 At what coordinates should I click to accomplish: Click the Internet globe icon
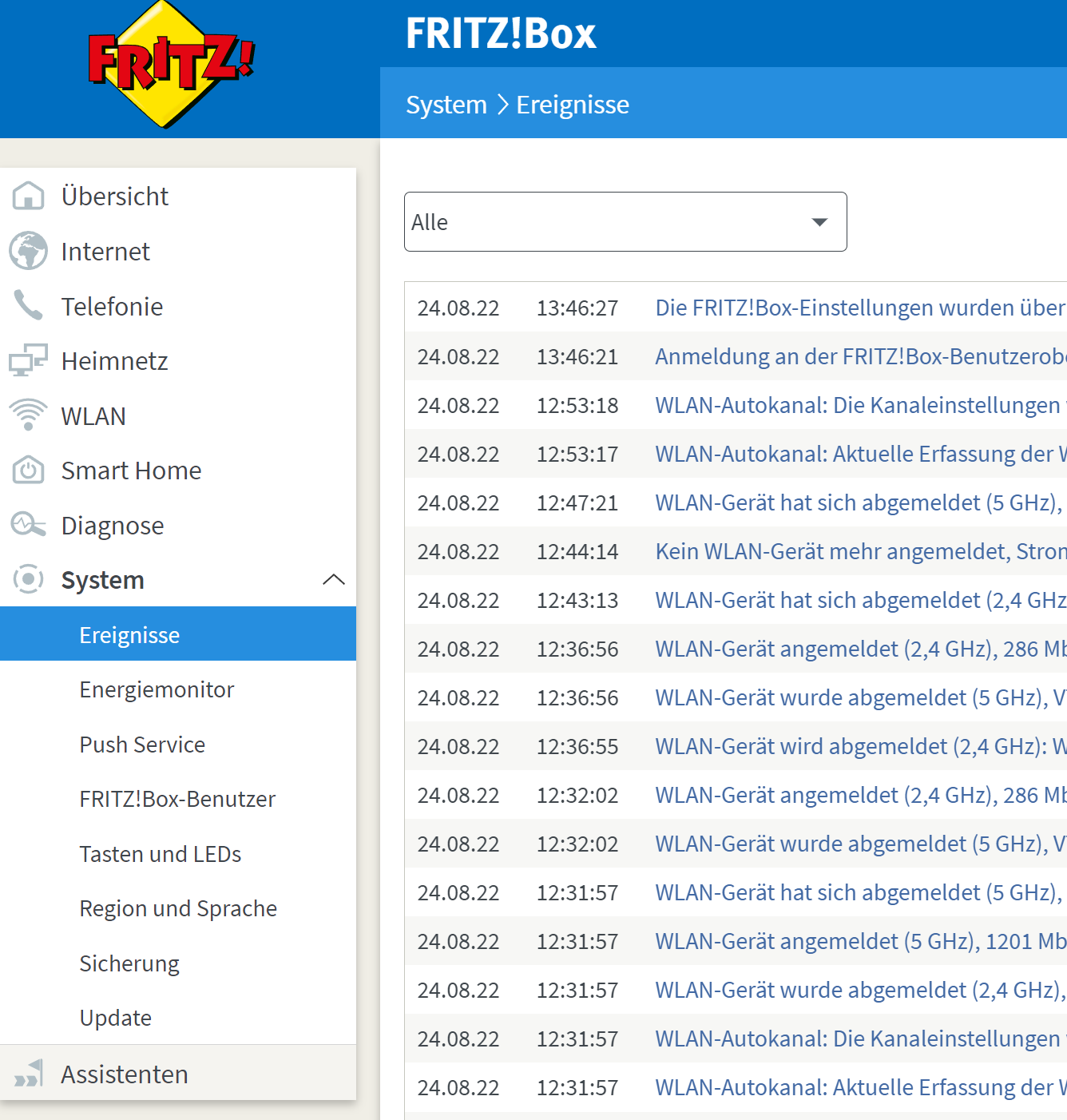point(28,251)
